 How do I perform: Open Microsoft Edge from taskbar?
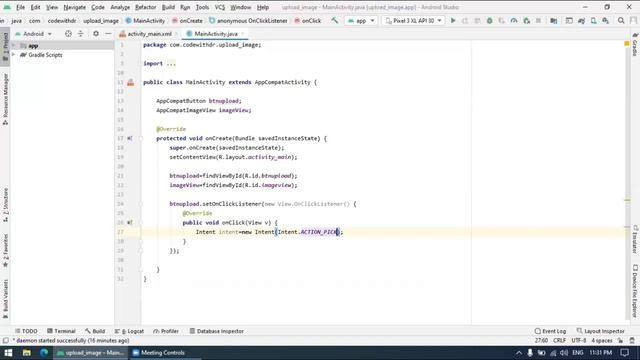click(44, 353)
